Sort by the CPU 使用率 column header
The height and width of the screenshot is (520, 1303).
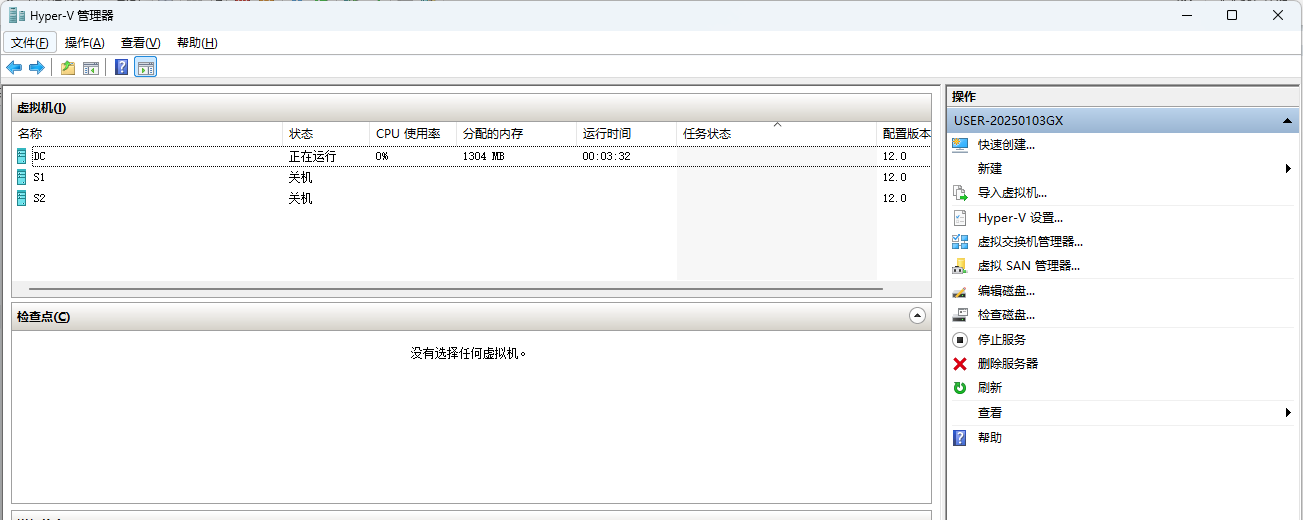413,133
